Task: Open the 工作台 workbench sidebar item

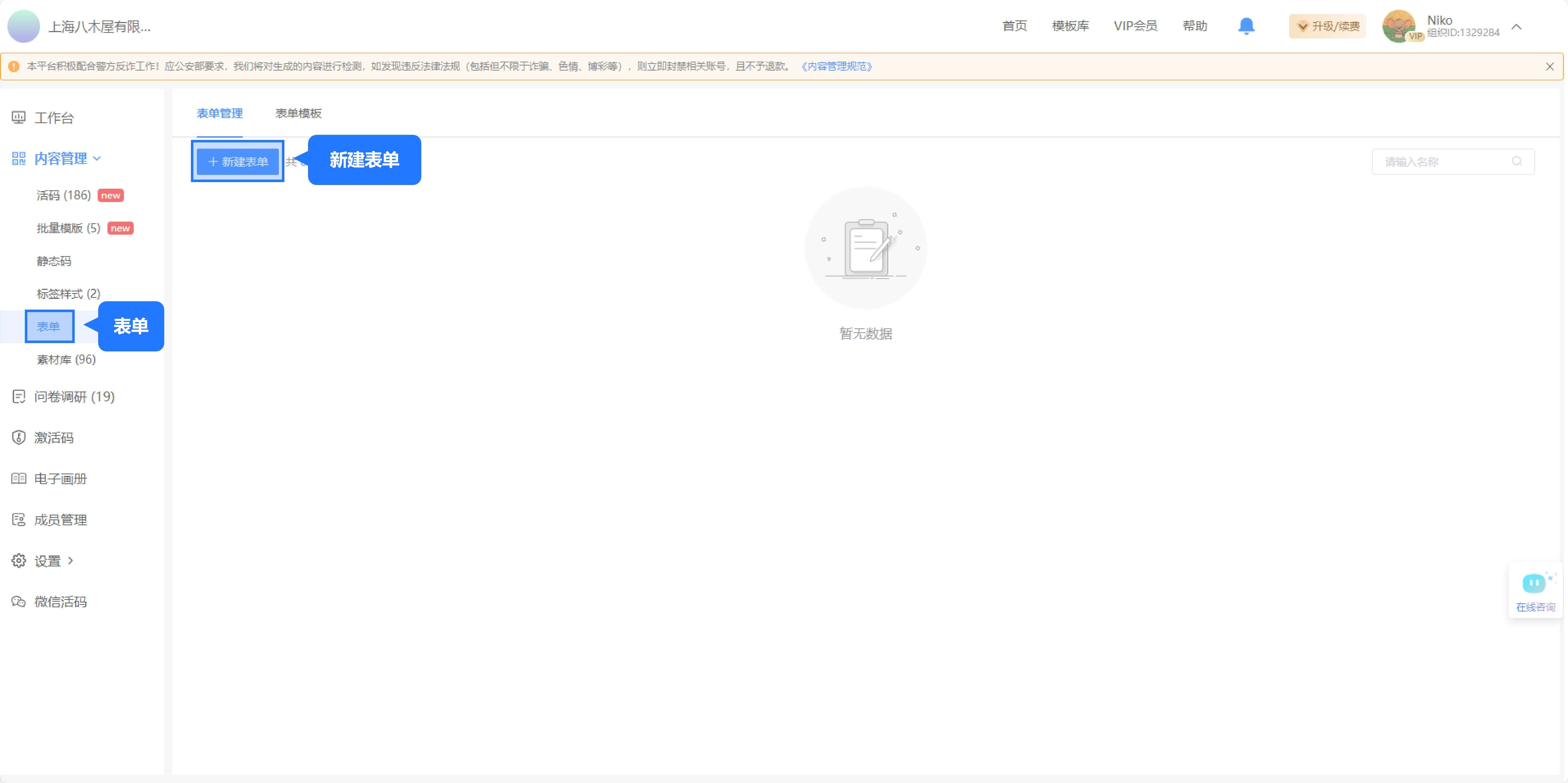Action: [x=54, y=118]
